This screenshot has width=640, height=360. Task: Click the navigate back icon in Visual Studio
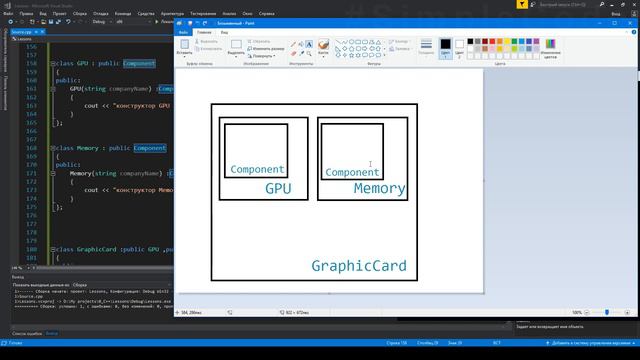click(11, 22)
